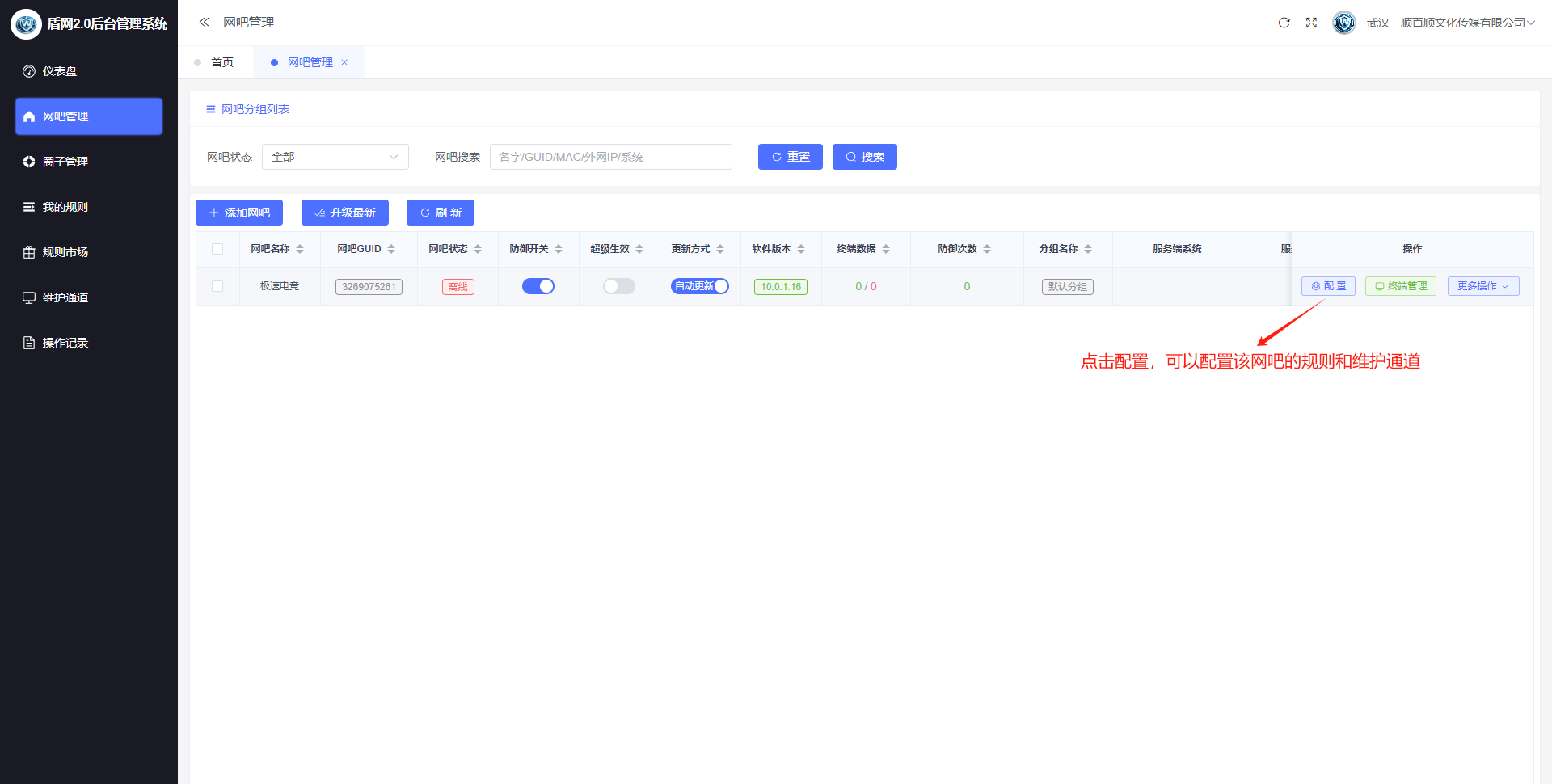Expand the 网吧状态 dropdown

tap(335, 157)
